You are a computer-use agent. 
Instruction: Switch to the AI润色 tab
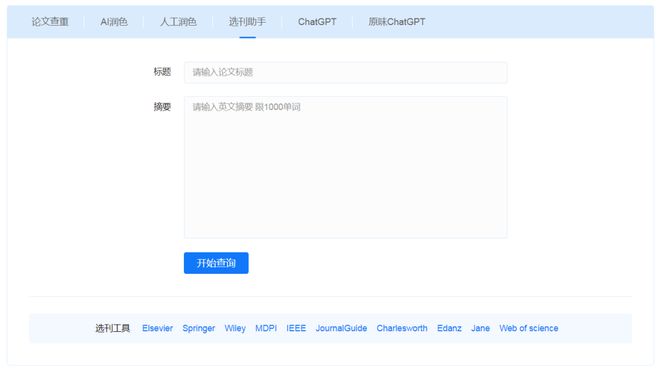point(114,22)
